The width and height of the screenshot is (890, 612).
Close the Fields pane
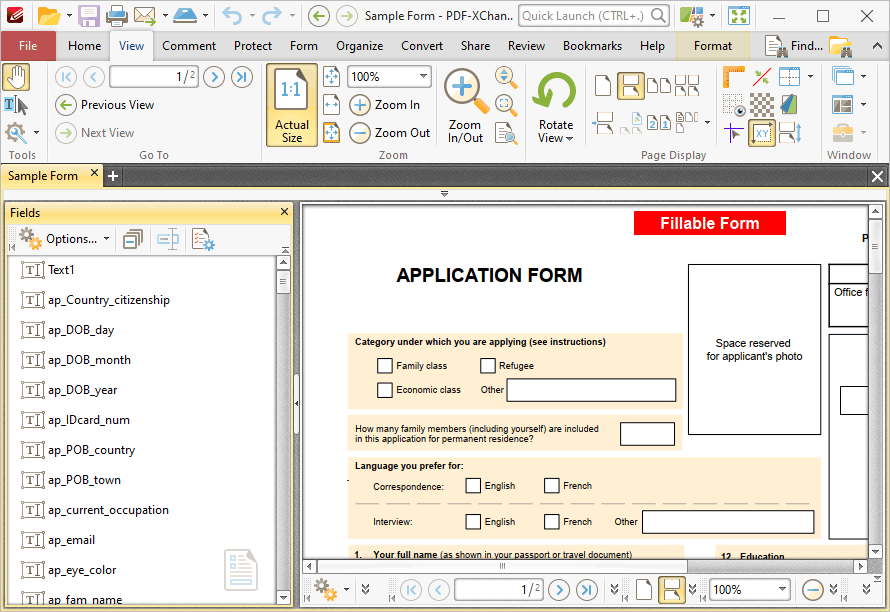pyautogui.click(x=284, y=212)
